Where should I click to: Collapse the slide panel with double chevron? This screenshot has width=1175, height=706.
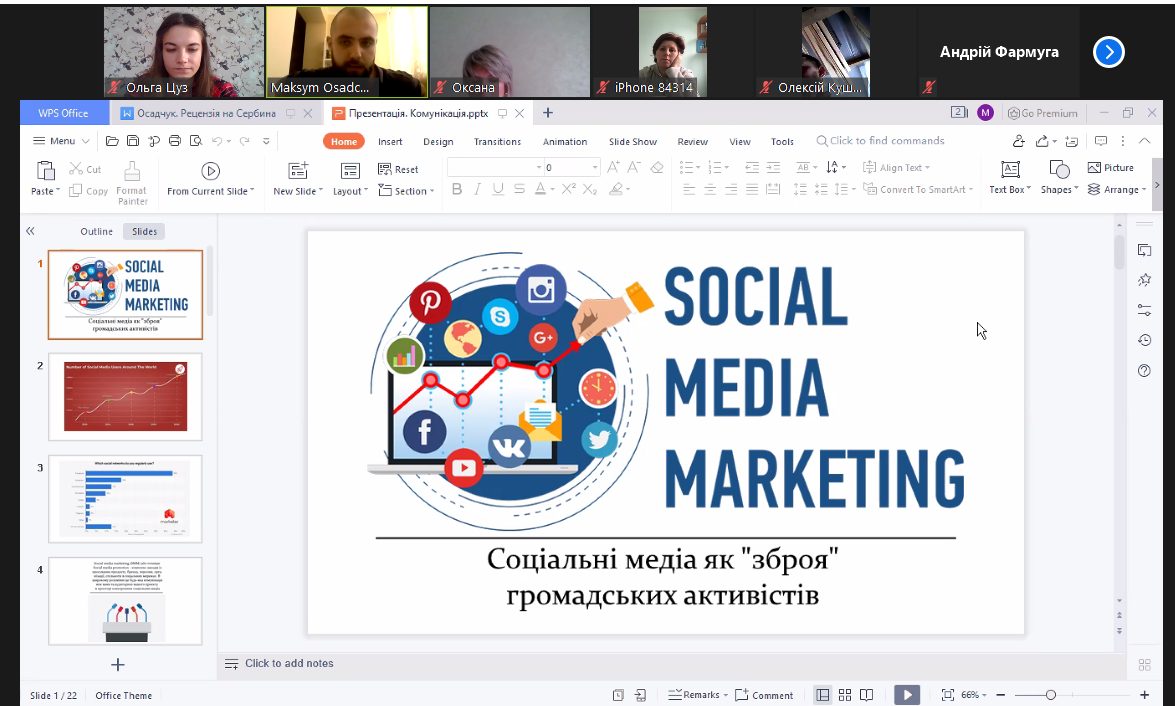click(30, 231)
